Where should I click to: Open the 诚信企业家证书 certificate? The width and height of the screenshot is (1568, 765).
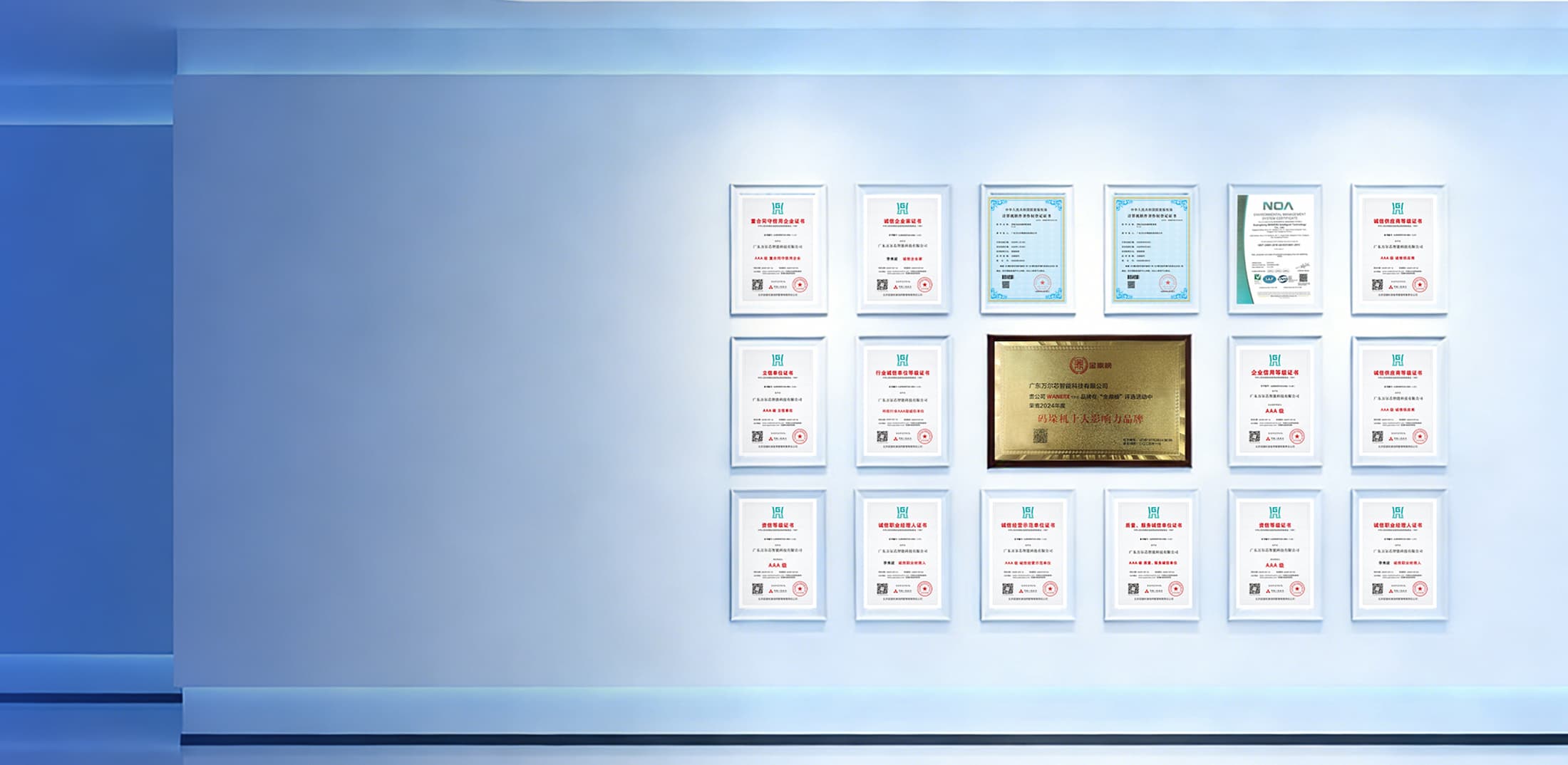tap(903, 249)
